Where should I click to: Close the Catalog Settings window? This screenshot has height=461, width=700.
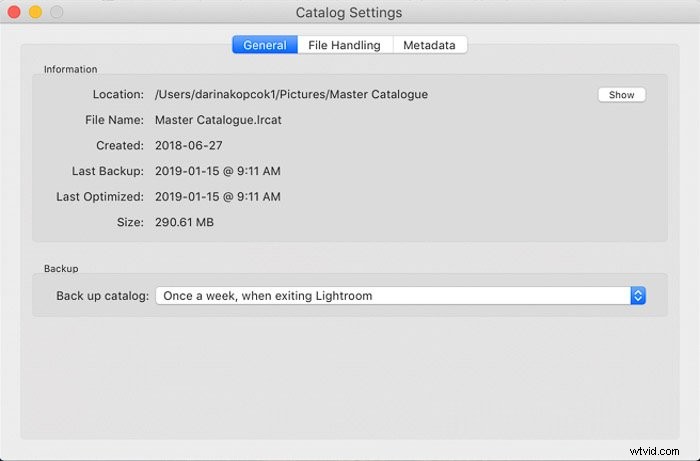point(14,12)
